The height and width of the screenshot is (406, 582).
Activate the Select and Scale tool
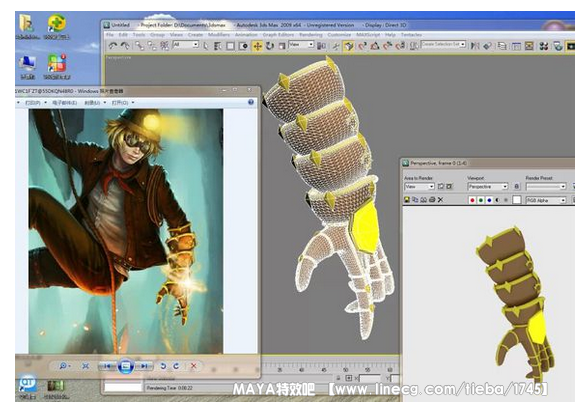pos(282,46)
